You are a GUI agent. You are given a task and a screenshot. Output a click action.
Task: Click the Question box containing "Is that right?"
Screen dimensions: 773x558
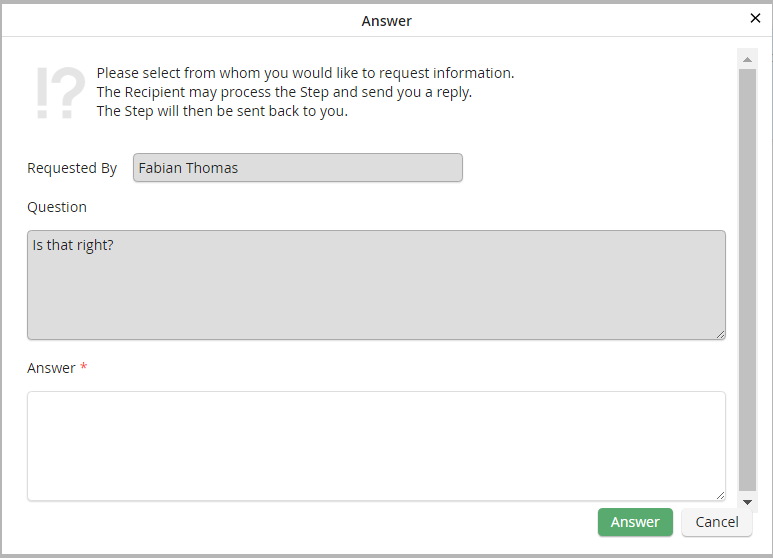(x=376, y=285)
